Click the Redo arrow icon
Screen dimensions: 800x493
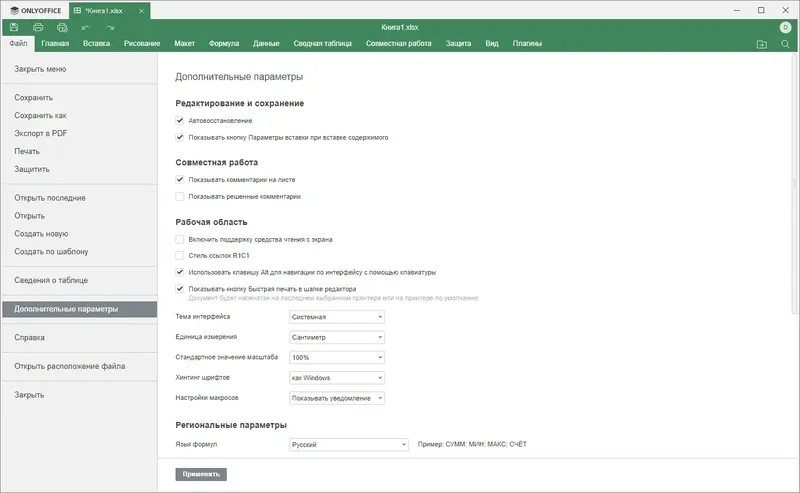(x=110, y=28)
